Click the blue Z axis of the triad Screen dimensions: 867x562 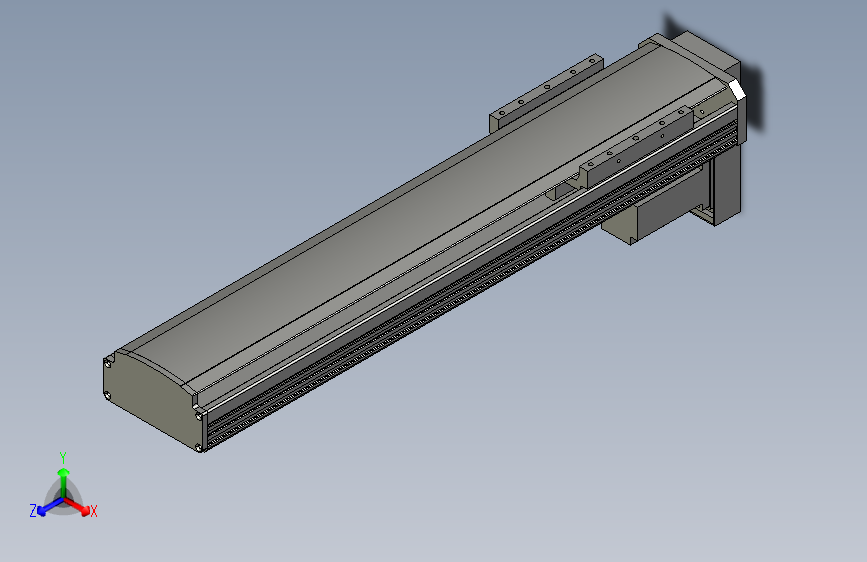(x=50, y=507)
